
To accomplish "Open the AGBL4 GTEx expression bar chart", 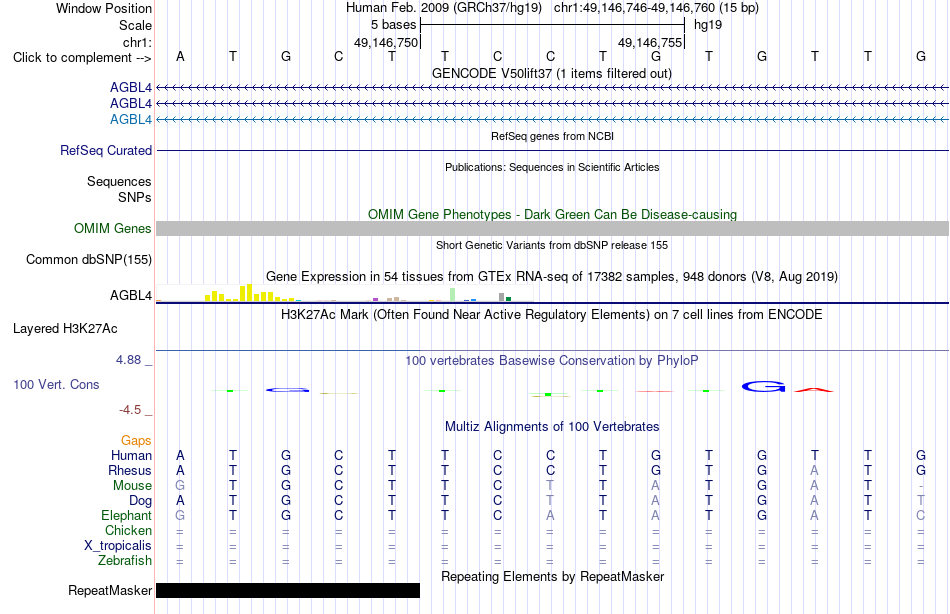I will (x=345, y=294).
